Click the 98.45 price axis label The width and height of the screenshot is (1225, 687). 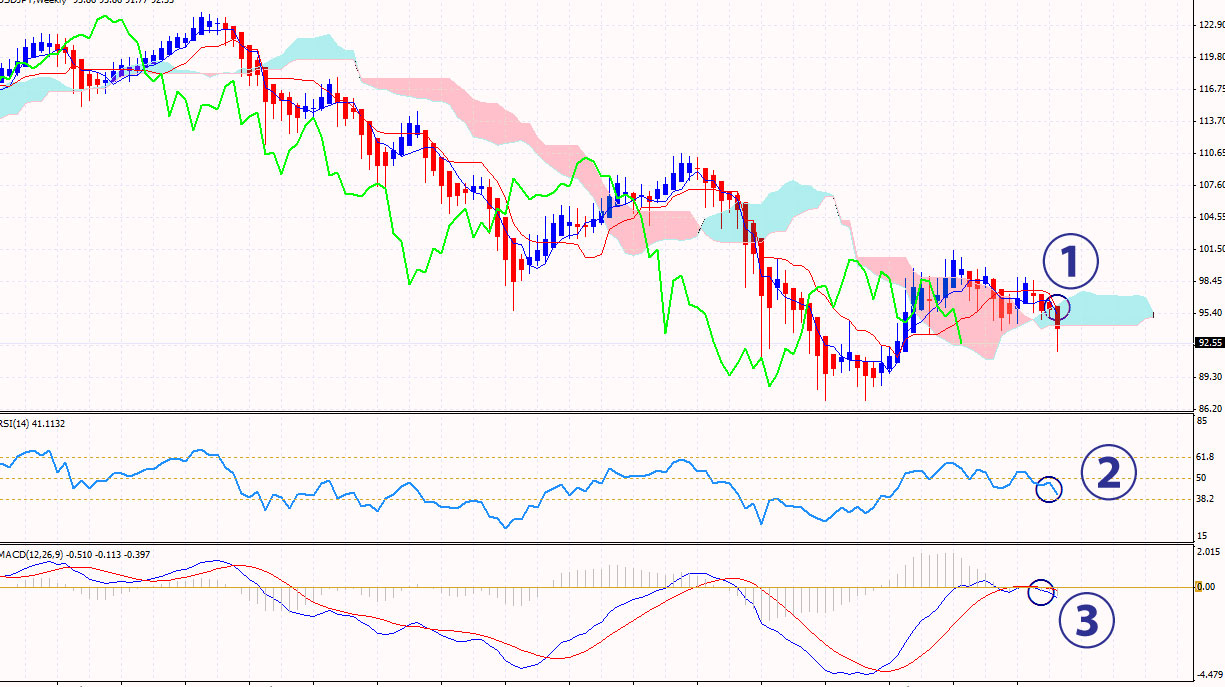(1210, 281)
